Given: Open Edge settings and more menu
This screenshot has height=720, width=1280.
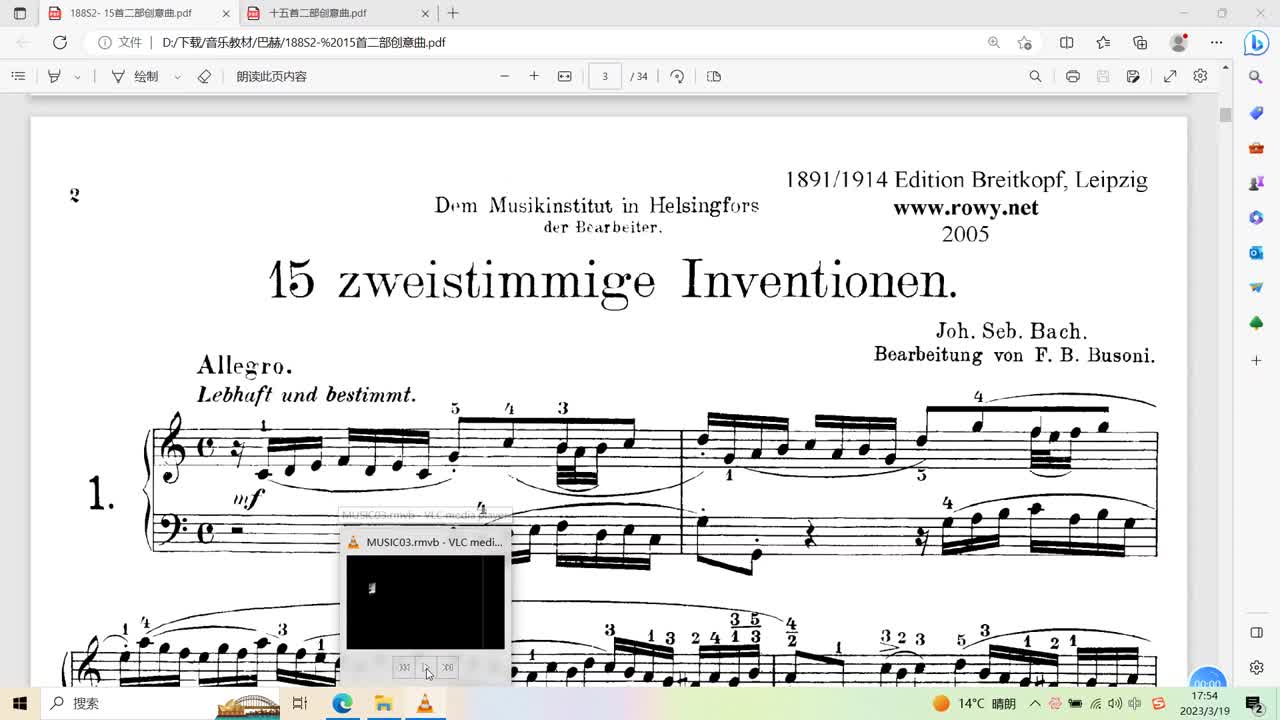Looking at the screenshot, I should click(1216, 42).
